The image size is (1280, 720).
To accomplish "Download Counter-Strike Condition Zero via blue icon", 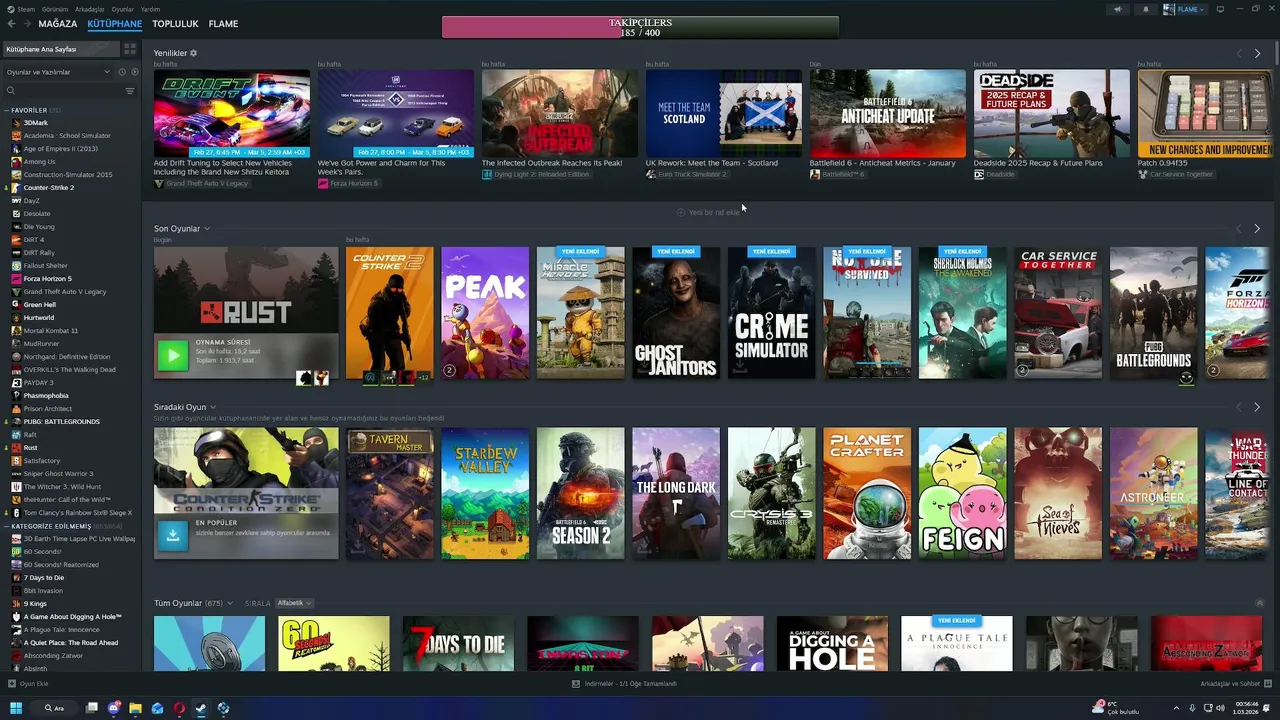I will (x=172, y=535).
